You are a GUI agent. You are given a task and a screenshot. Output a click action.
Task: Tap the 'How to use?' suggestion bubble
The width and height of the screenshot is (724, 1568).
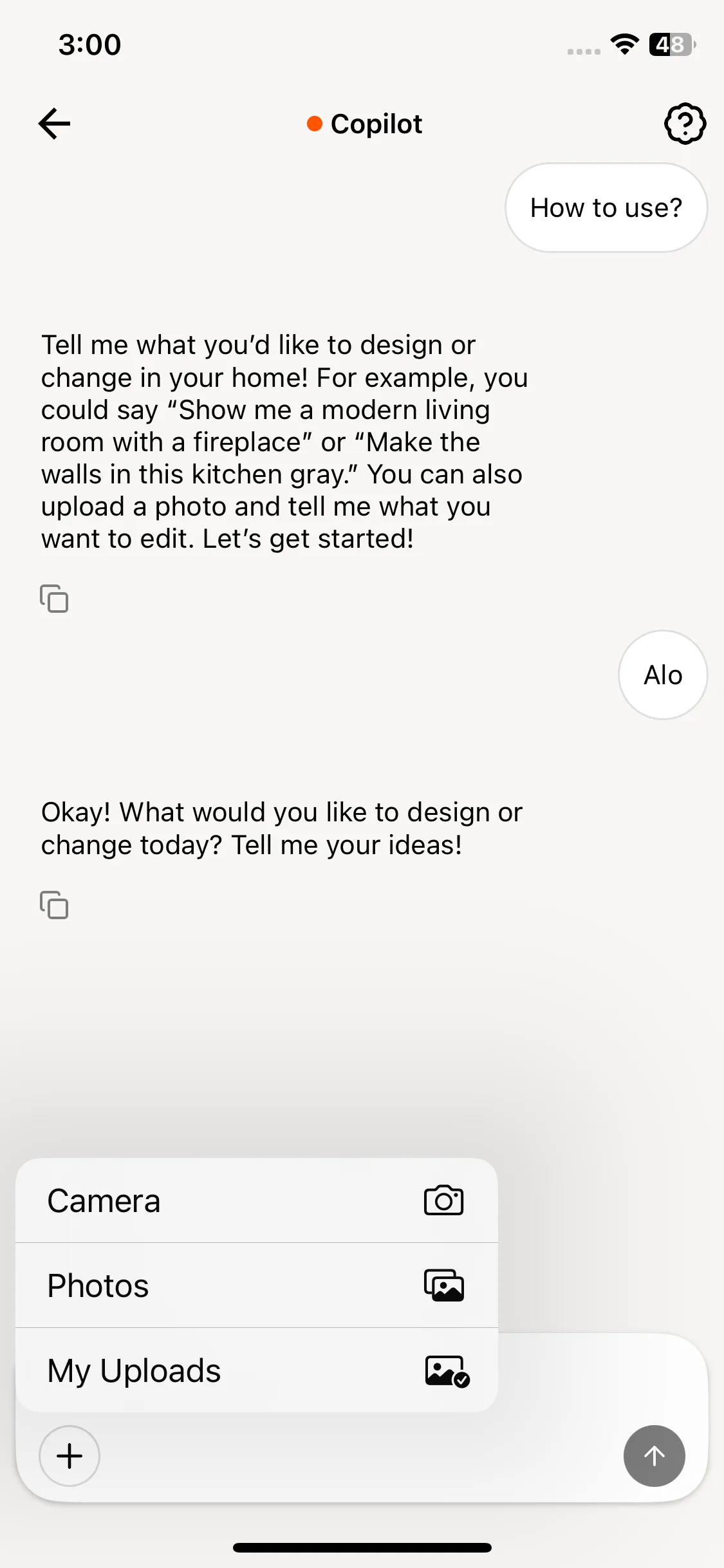click(x=606, y=208)
